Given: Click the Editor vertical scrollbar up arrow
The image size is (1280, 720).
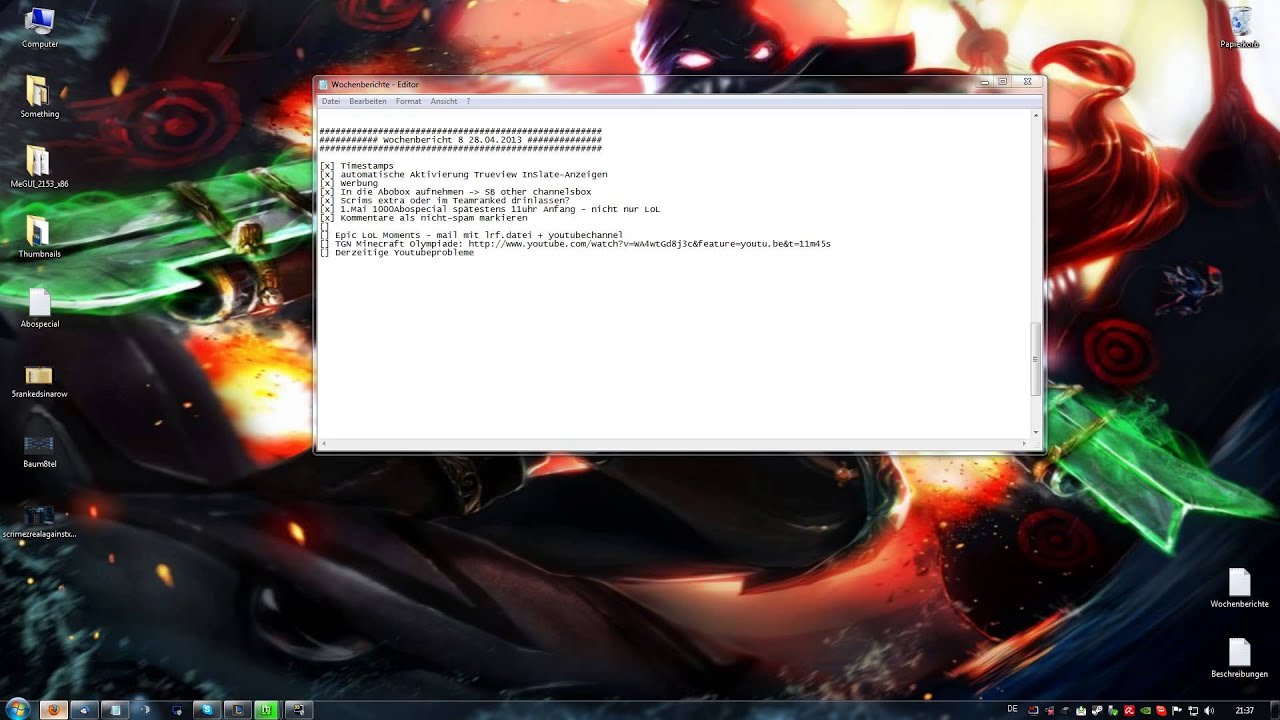Looking at the screenshot, I should pyautogui.click(x=1036, y=116).
